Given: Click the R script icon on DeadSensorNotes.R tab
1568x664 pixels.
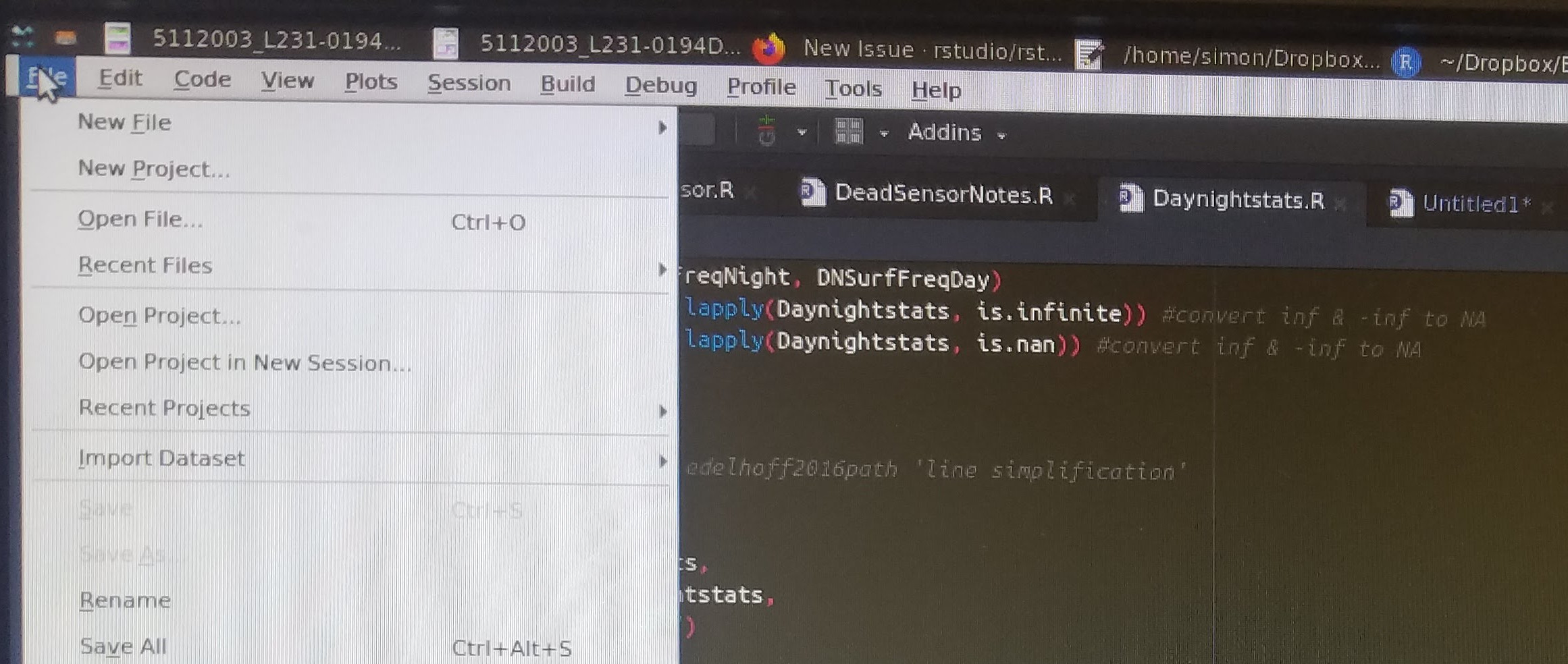Looking at the screenshot, I should [812, 192].
